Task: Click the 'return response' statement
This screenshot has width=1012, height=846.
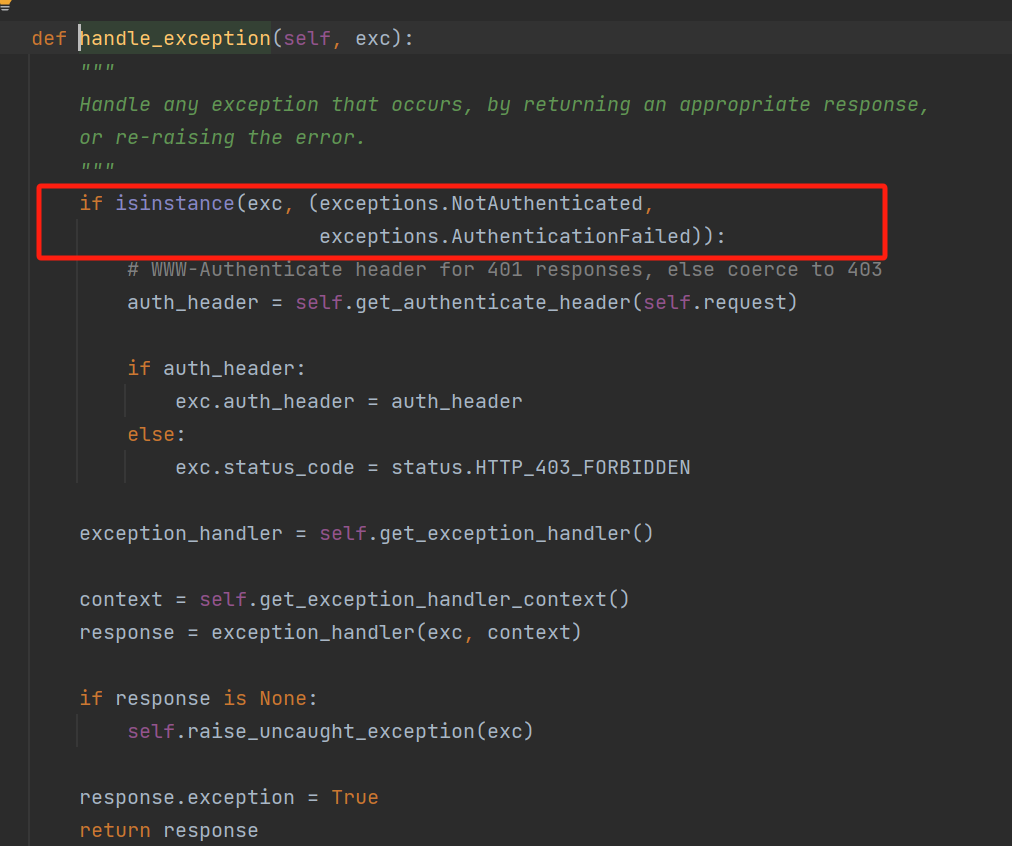Action: pyautogui.click(x=168, y=831)
